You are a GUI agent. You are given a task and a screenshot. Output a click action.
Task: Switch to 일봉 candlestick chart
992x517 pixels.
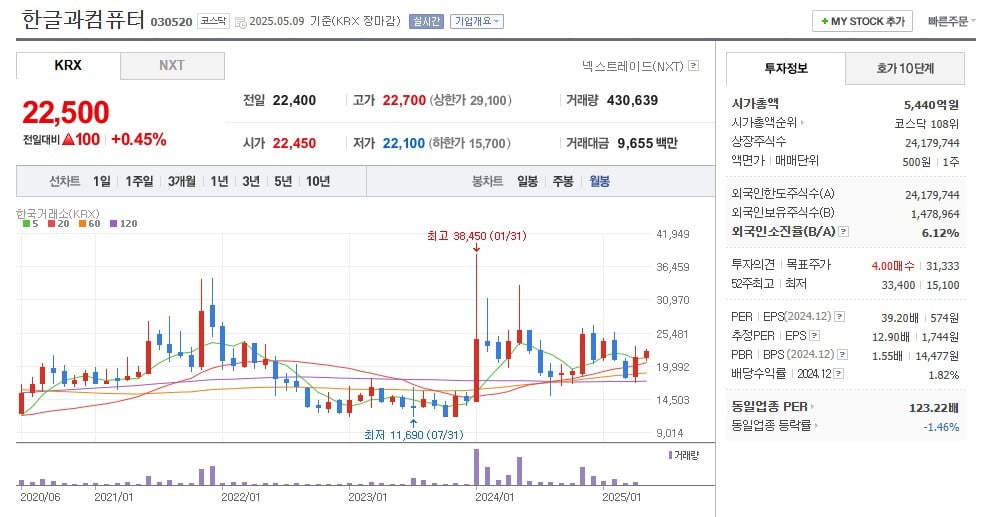click(x=528, y=182)
